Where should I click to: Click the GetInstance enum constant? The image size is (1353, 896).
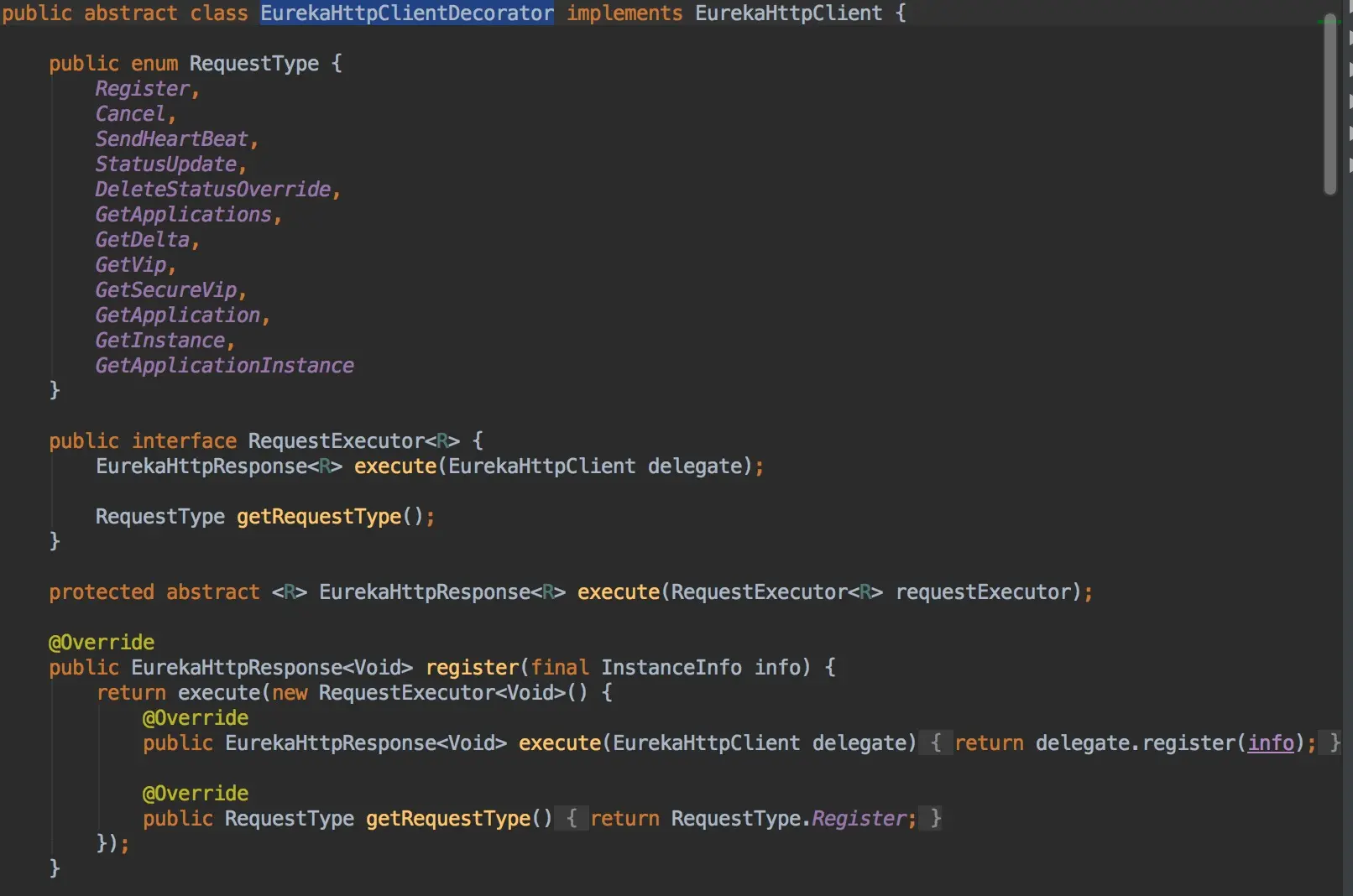click(160, 341)
